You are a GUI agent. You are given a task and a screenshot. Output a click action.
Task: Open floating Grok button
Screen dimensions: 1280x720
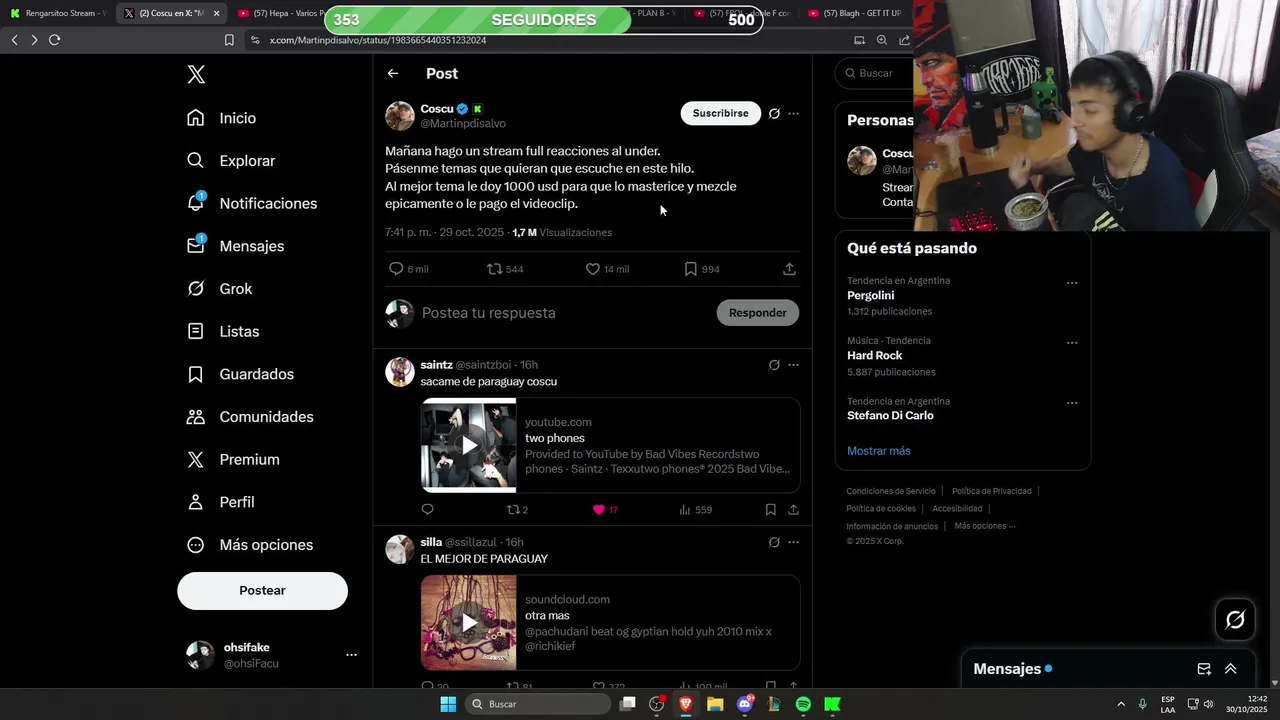point(1235,620)
